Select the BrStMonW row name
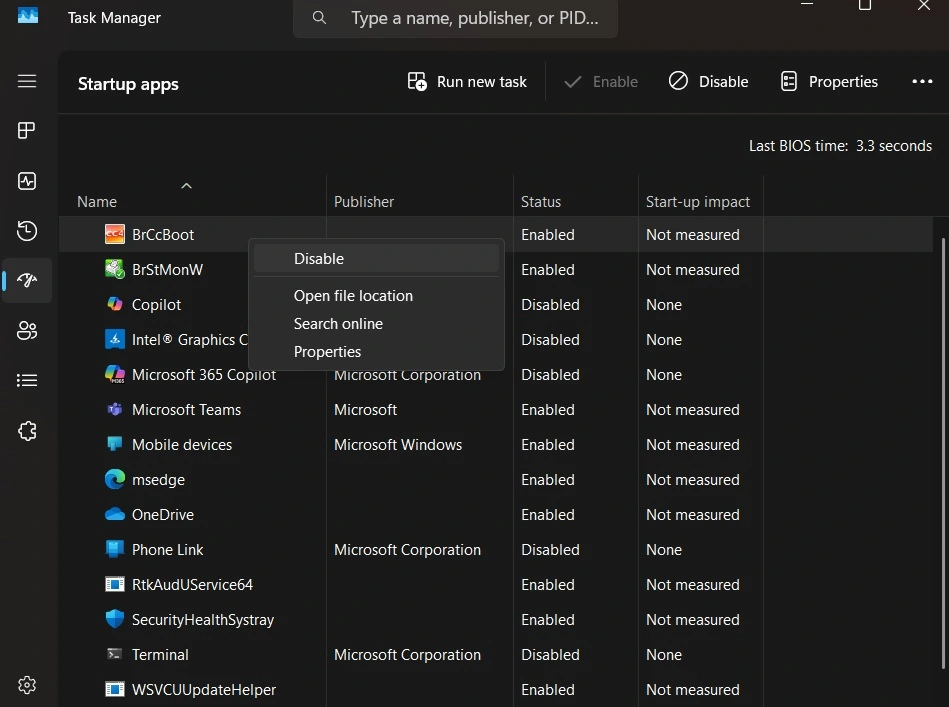The width and height of the screenshot is (949, 707). pyautogui.click(x=167, y=270)
